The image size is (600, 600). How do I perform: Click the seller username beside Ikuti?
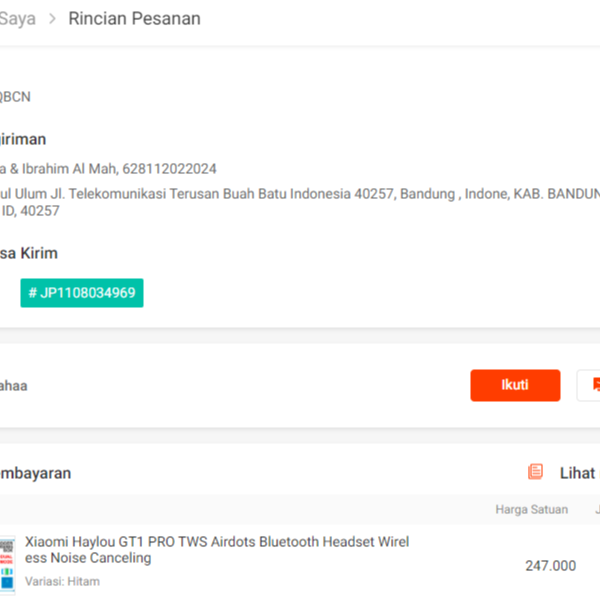tap(14, 386)
